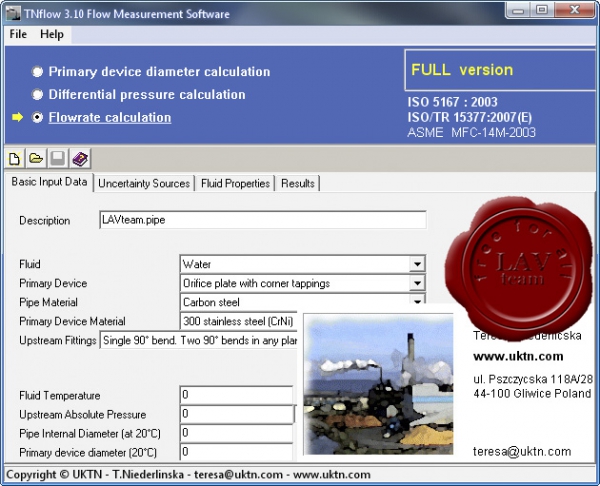
Task: Open the Primary Device Material combo box
Action: pos(238,321)
